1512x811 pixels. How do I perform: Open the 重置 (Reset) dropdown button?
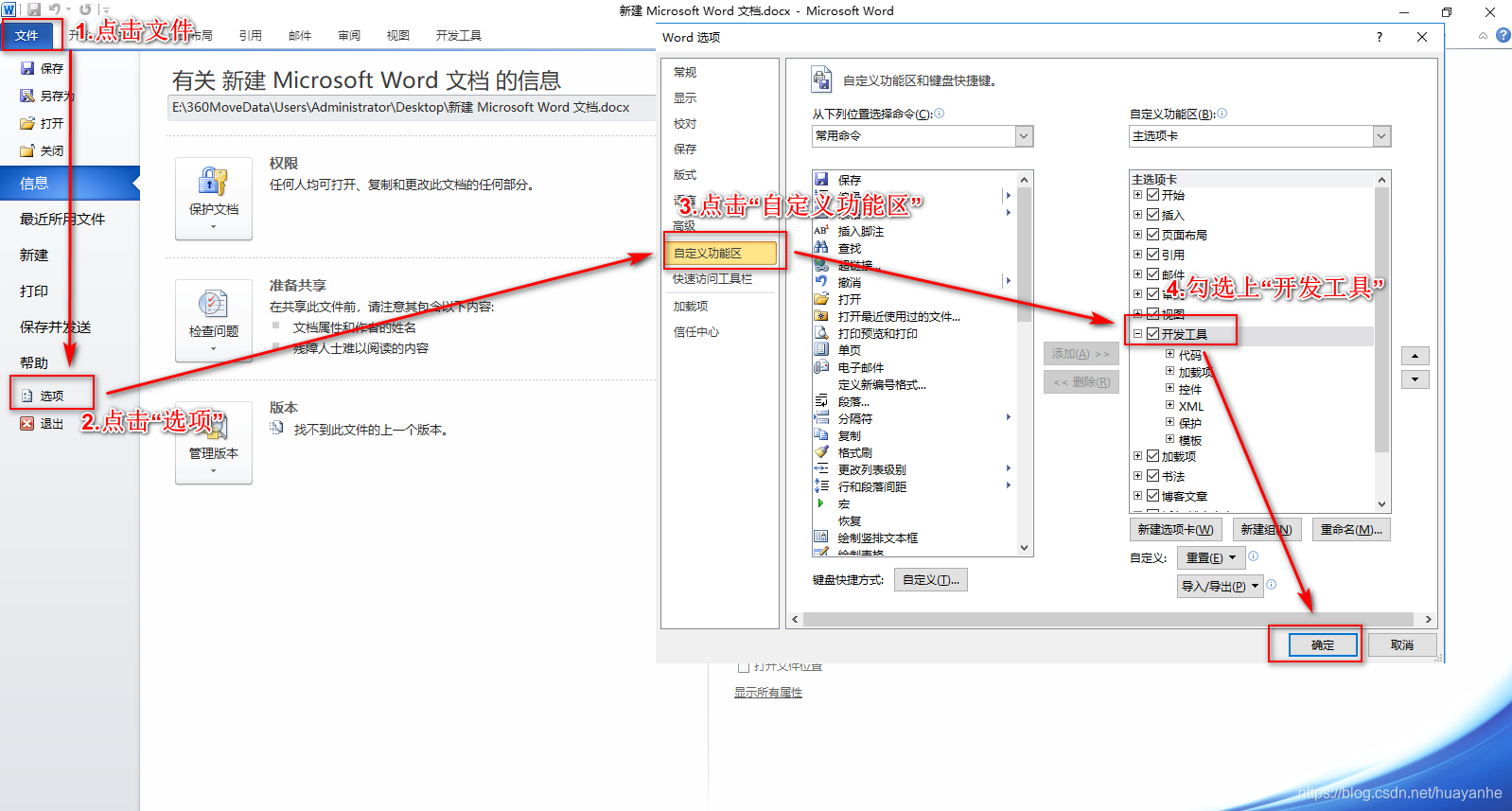tap(1210, 557)
